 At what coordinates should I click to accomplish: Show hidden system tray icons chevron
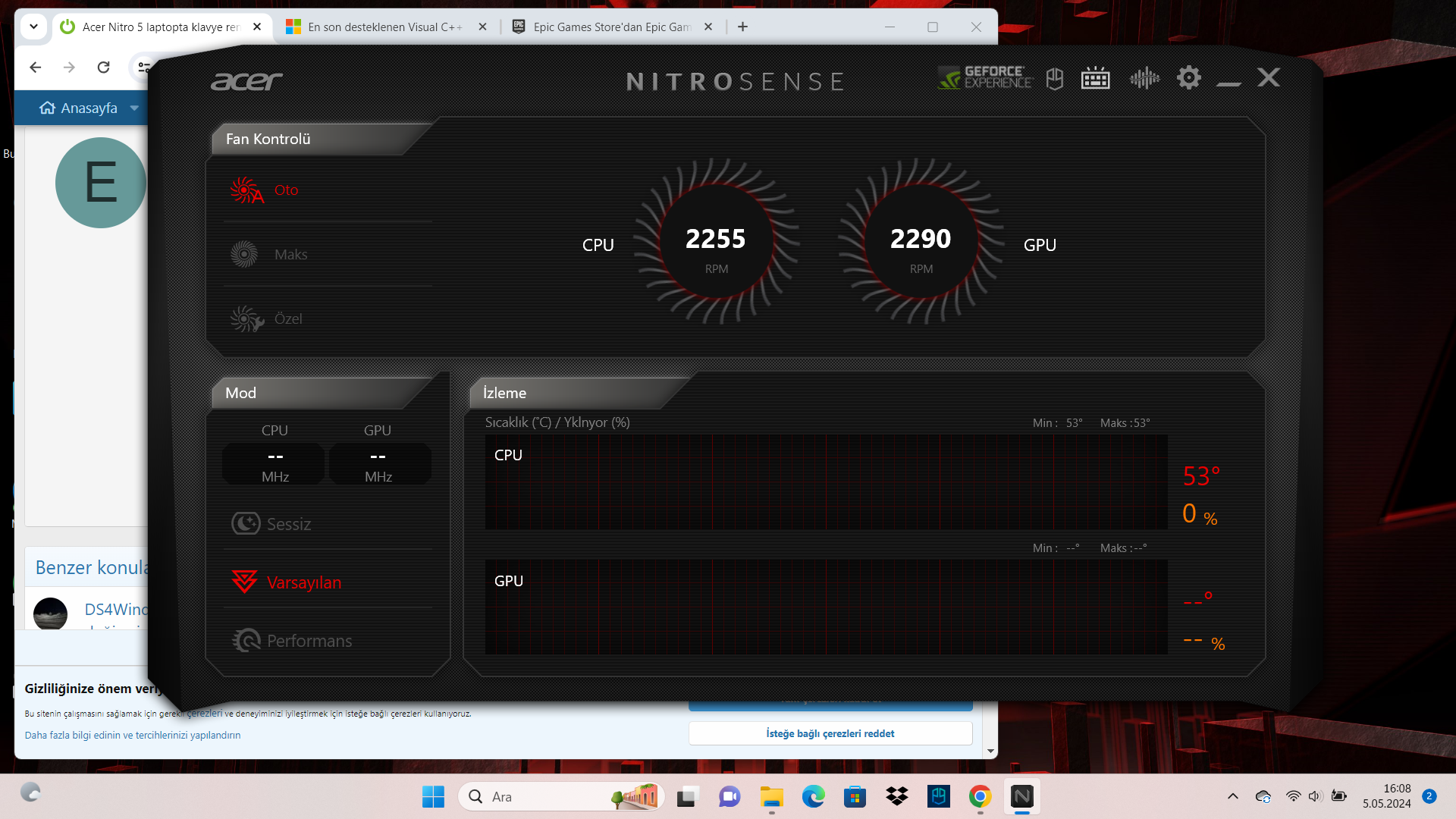(x=1232, y=796)
